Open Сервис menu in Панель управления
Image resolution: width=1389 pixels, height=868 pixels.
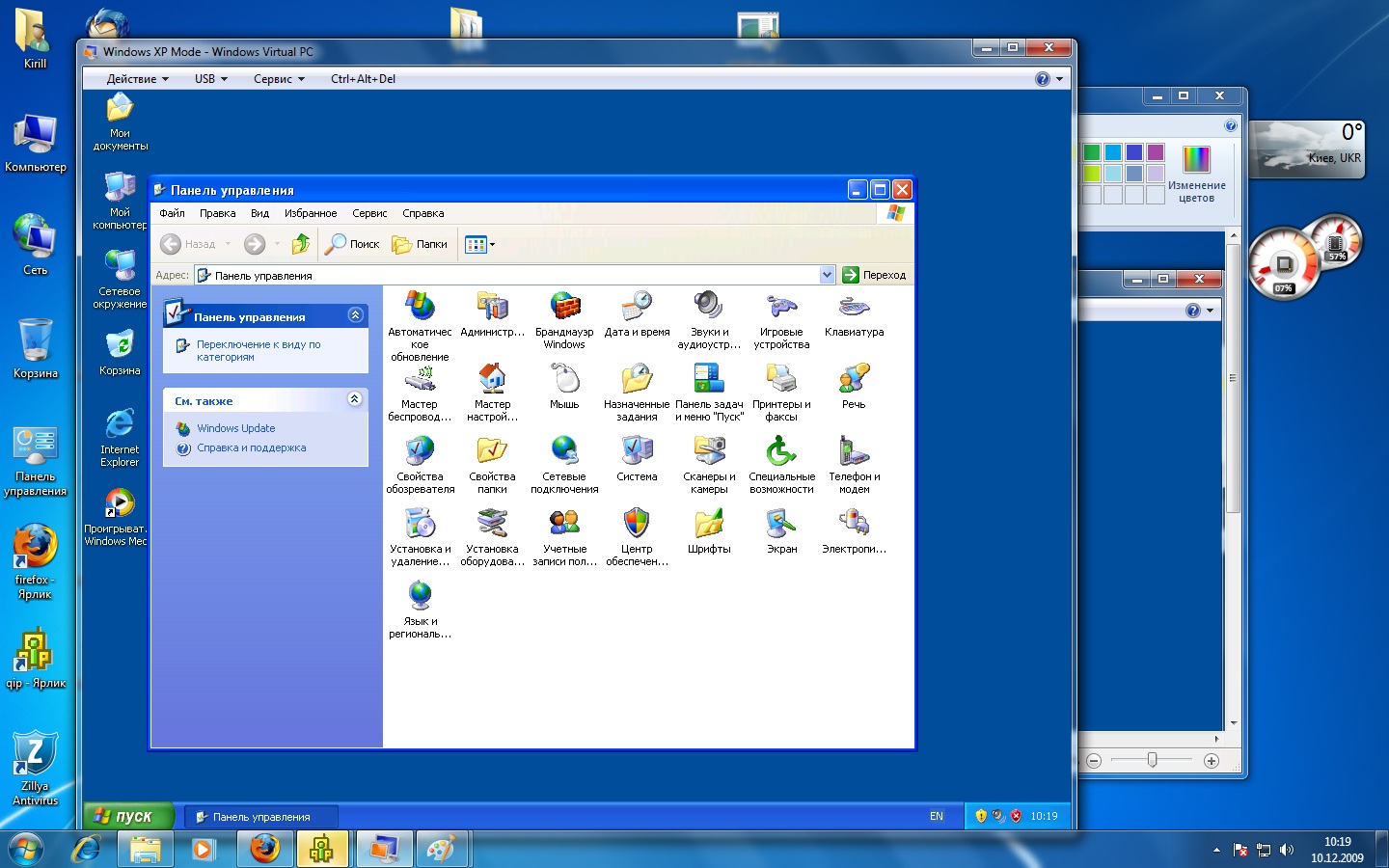coord(369,213)
